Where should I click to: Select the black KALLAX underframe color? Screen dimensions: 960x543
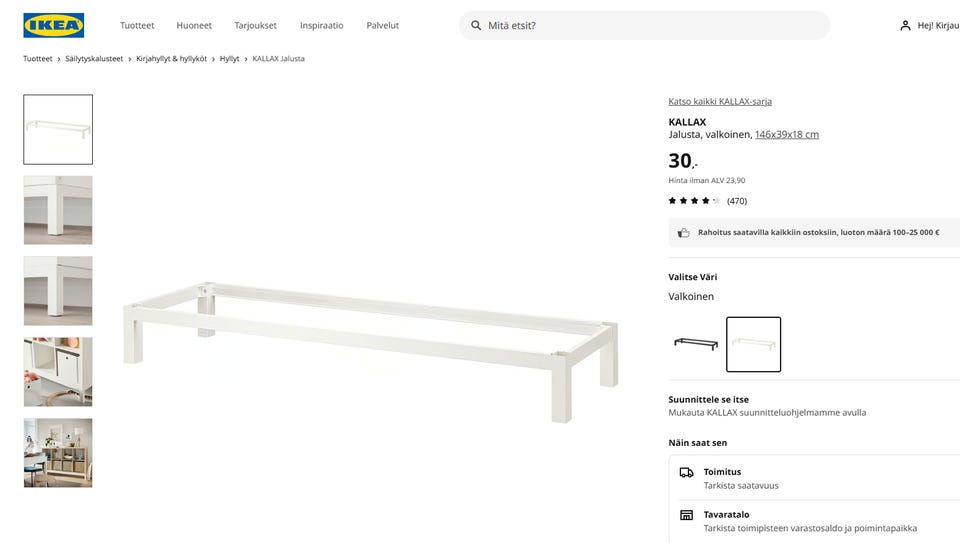tap(695, 344)
